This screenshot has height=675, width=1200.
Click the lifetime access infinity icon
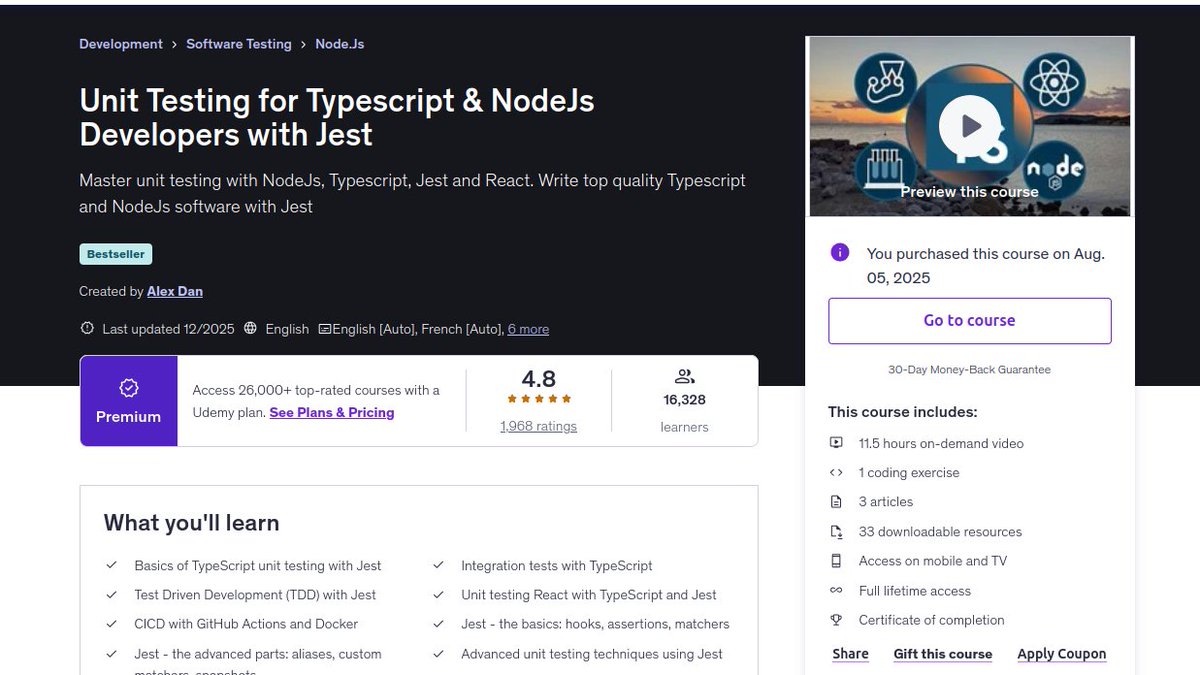[x=836, y=591]
